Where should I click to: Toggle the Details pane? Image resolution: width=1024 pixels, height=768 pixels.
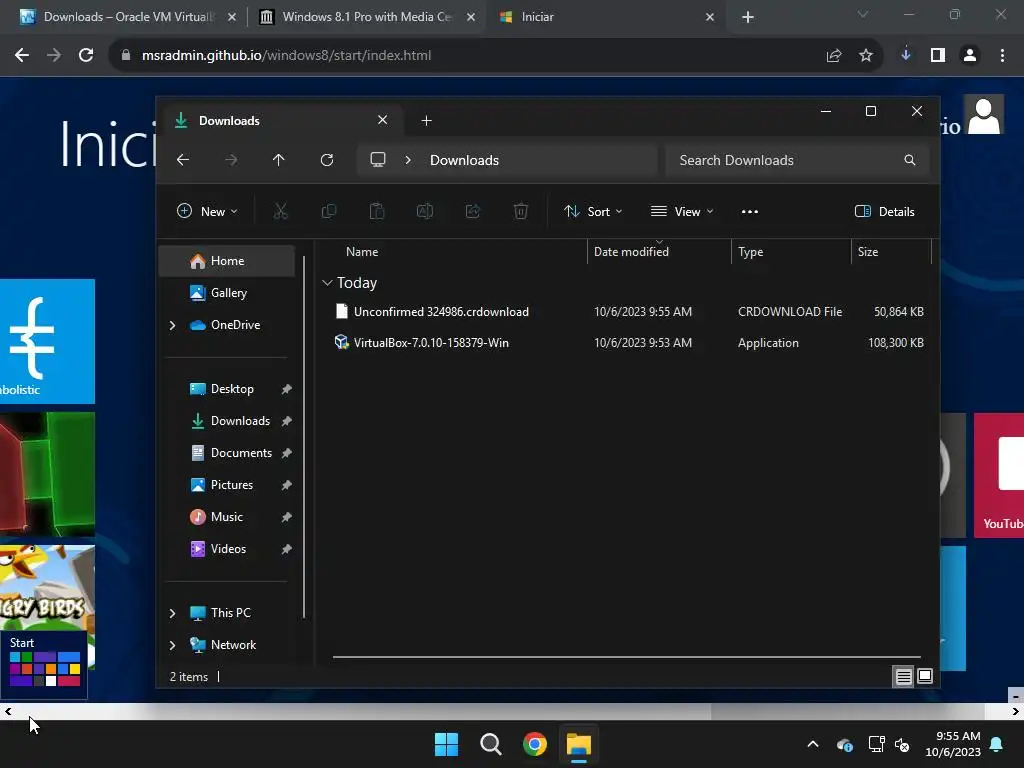click(884, 212)
